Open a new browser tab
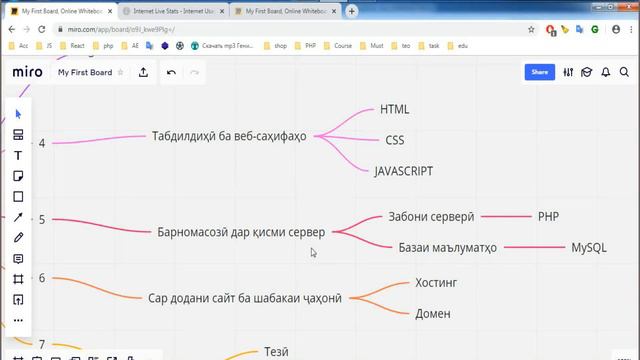This screenshot has width=640, height=360. (x=351, y=11)
